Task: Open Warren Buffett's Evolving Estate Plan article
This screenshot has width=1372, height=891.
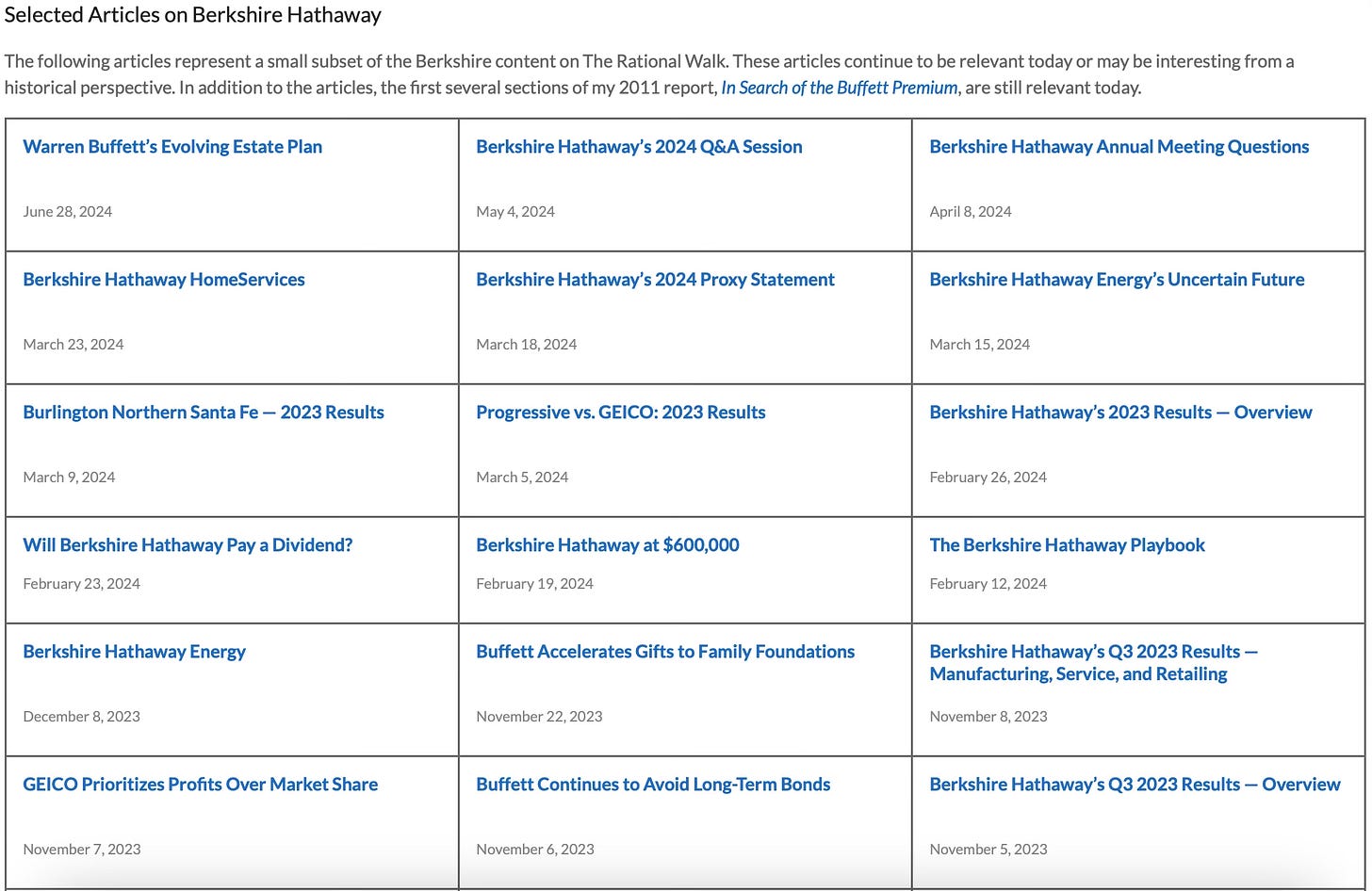Action: [172, 147]
